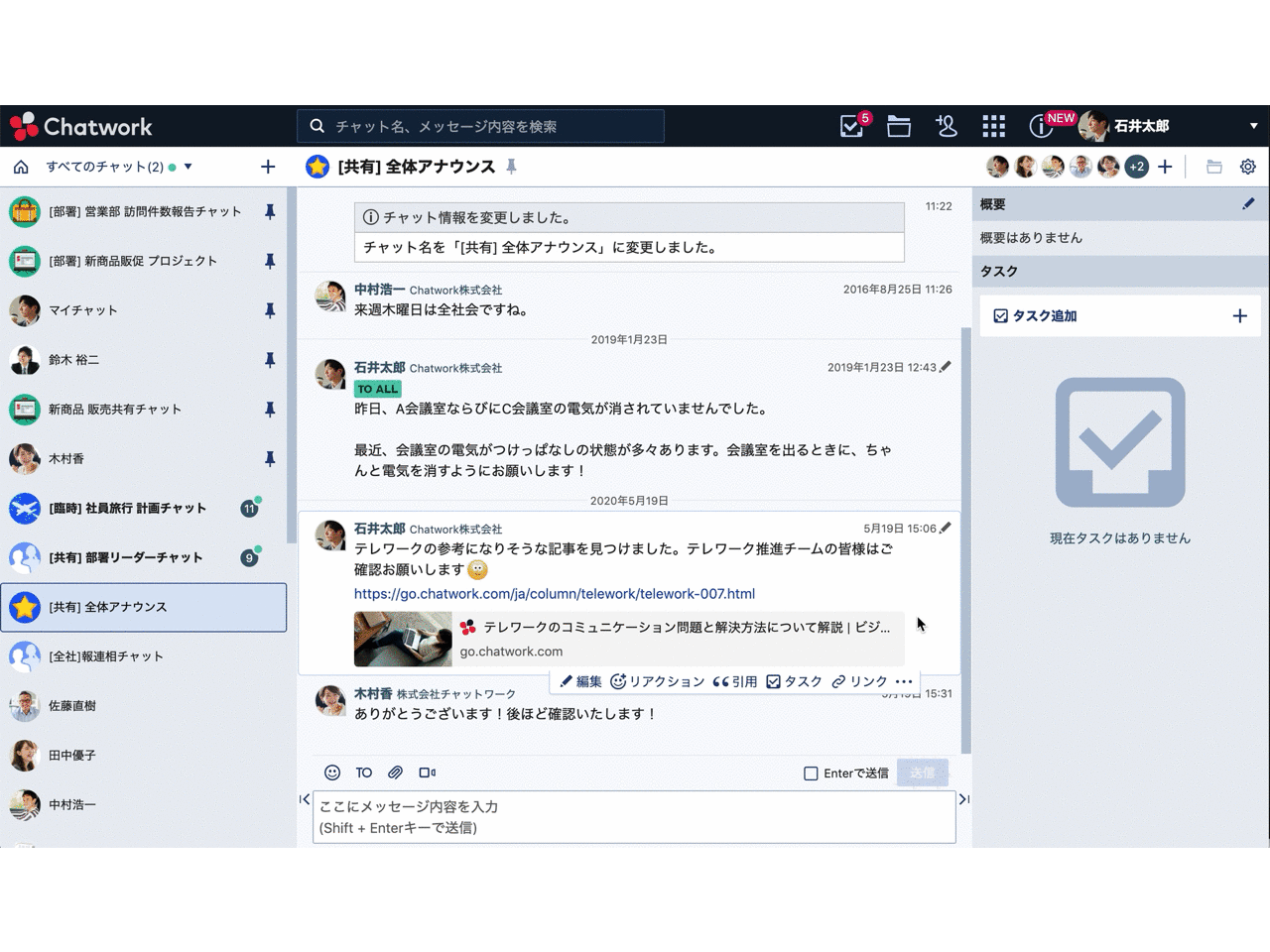Click sender name 木村香 in last message
This screenshot has width=1270, height=952.
(373, 693)
